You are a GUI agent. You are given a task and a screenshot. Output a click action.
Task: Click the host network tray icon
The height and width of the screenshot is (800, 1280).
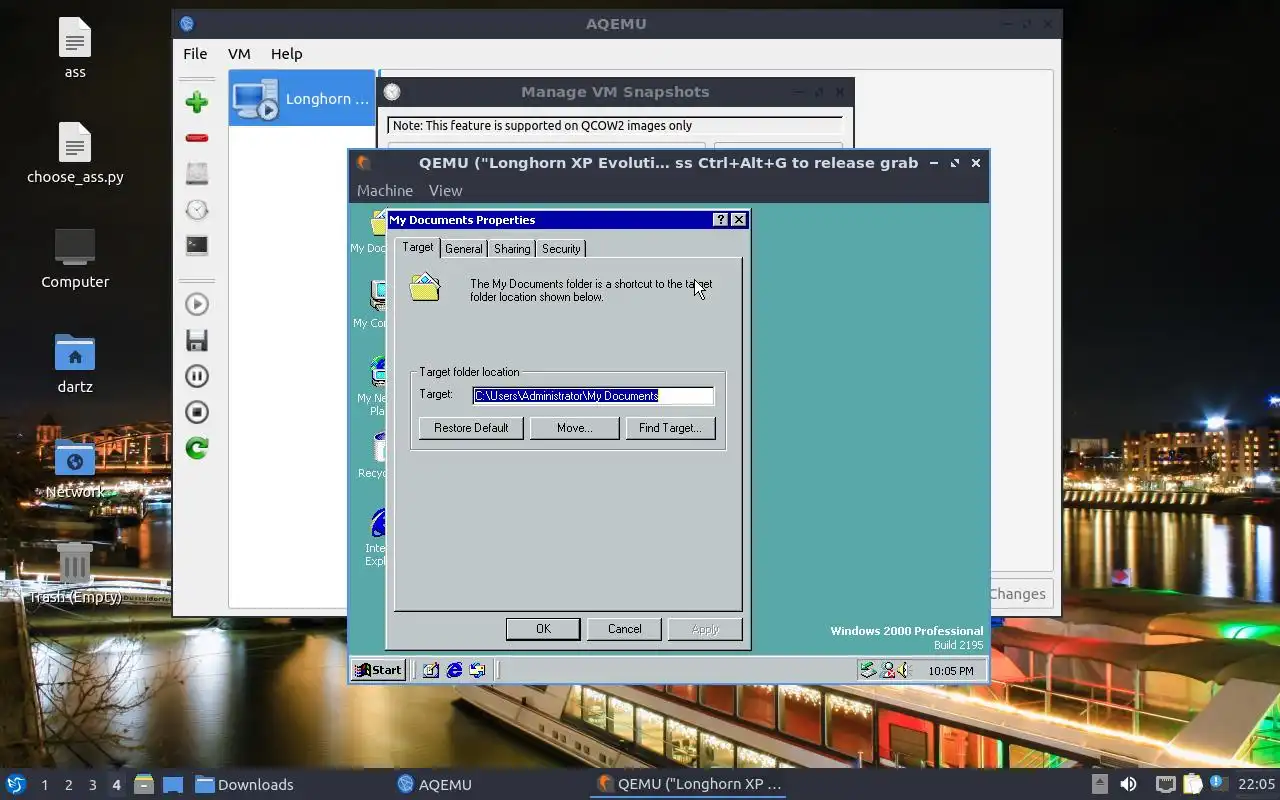pyautogui.click(x=1166, y=784)
